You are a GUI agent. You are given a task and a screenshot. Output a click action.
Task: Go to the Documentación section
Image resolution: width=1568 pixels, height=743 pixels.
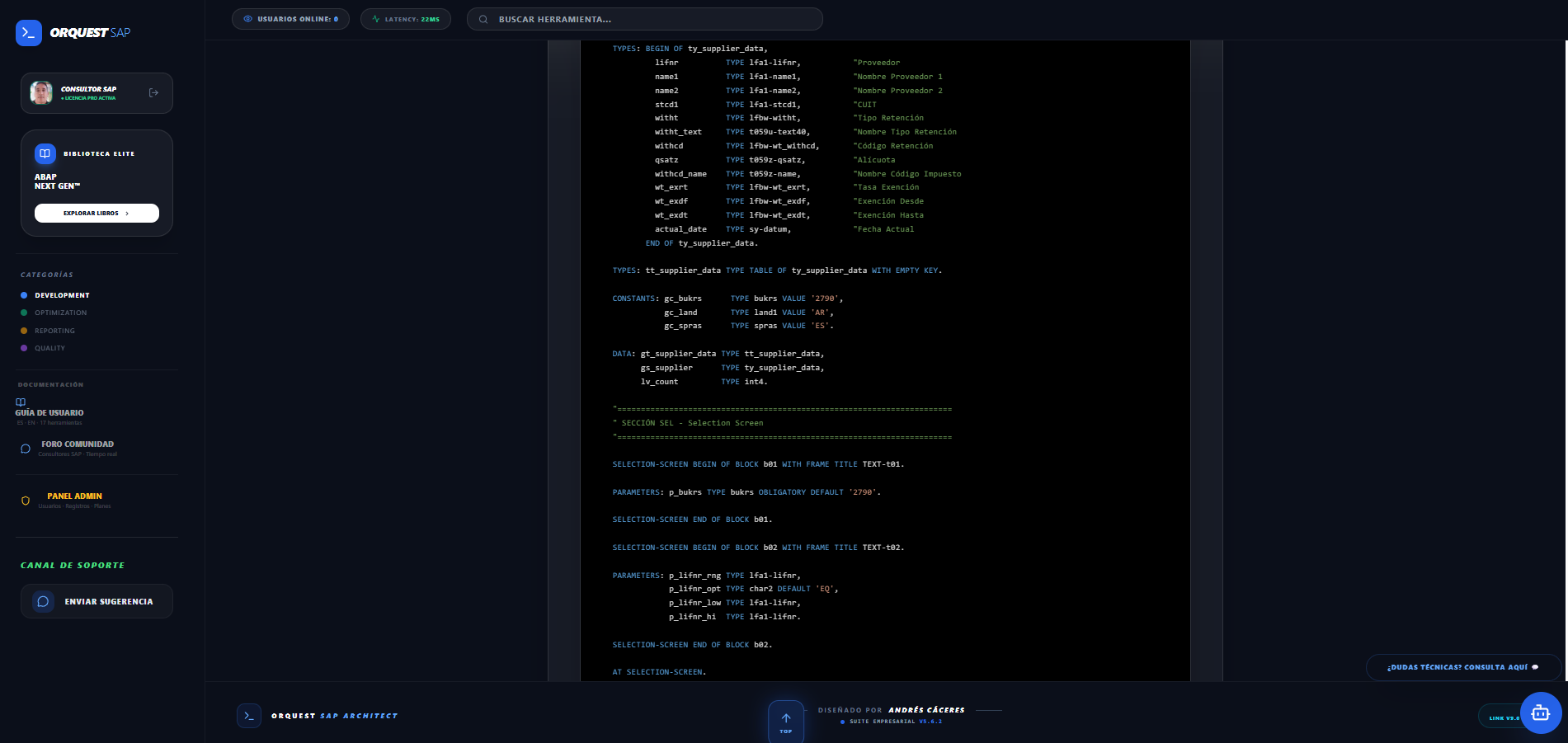pyautogui.click(x=51, y=384)
